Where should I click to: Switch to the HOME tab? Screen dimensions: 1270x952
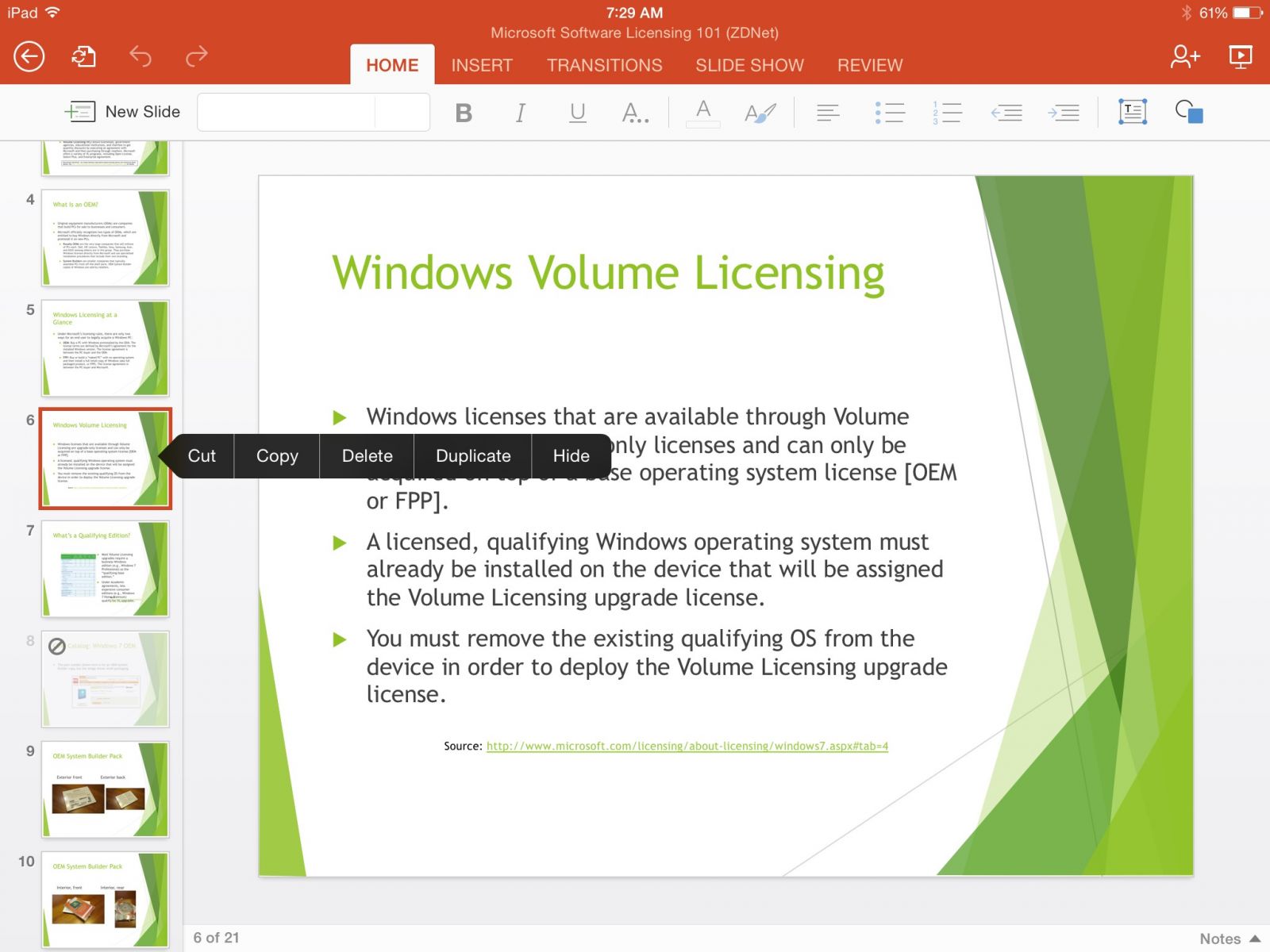pyautogui.click(x=392, y=65)
